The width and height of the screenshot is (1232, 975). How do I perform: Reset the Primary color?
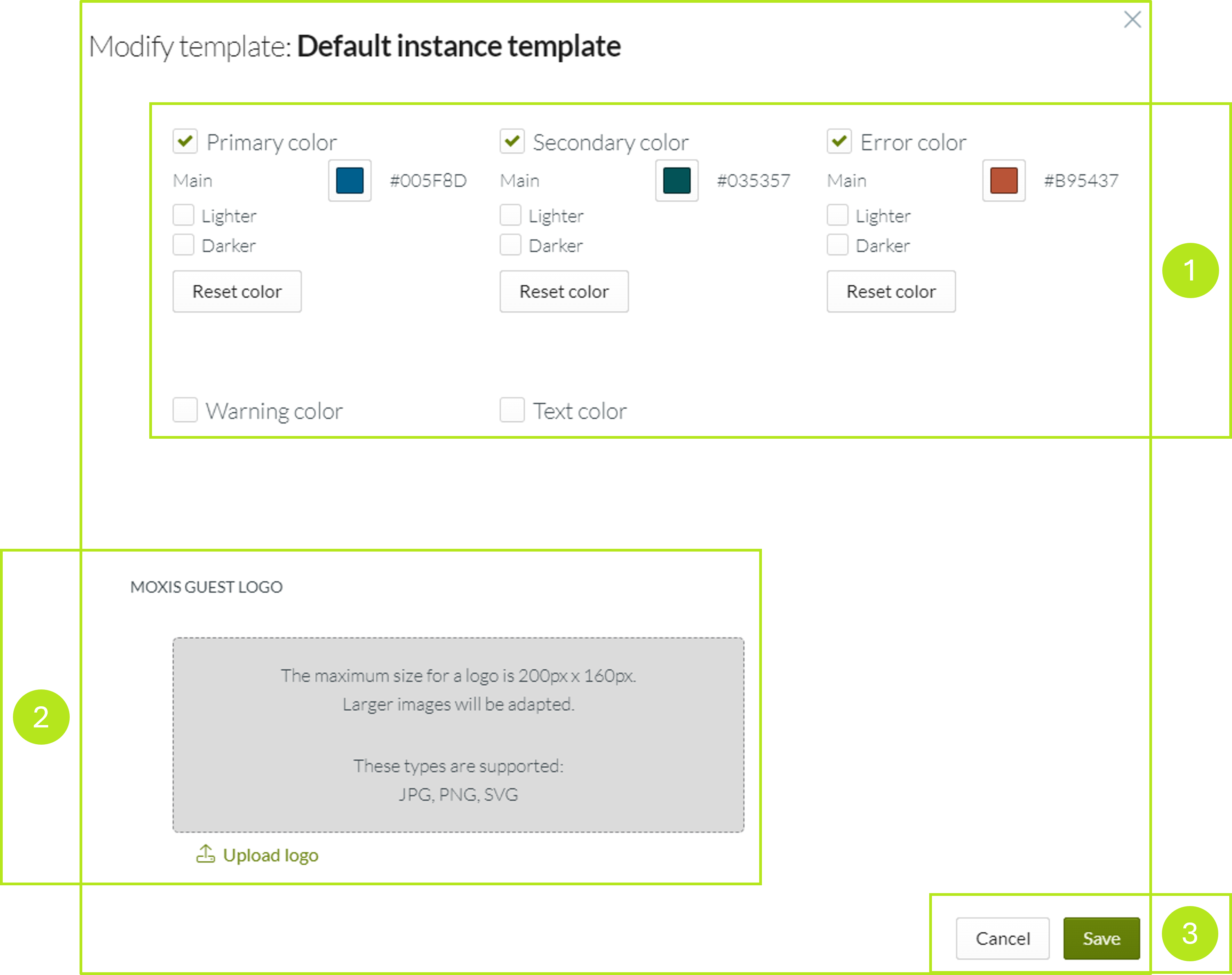point(236,292)
